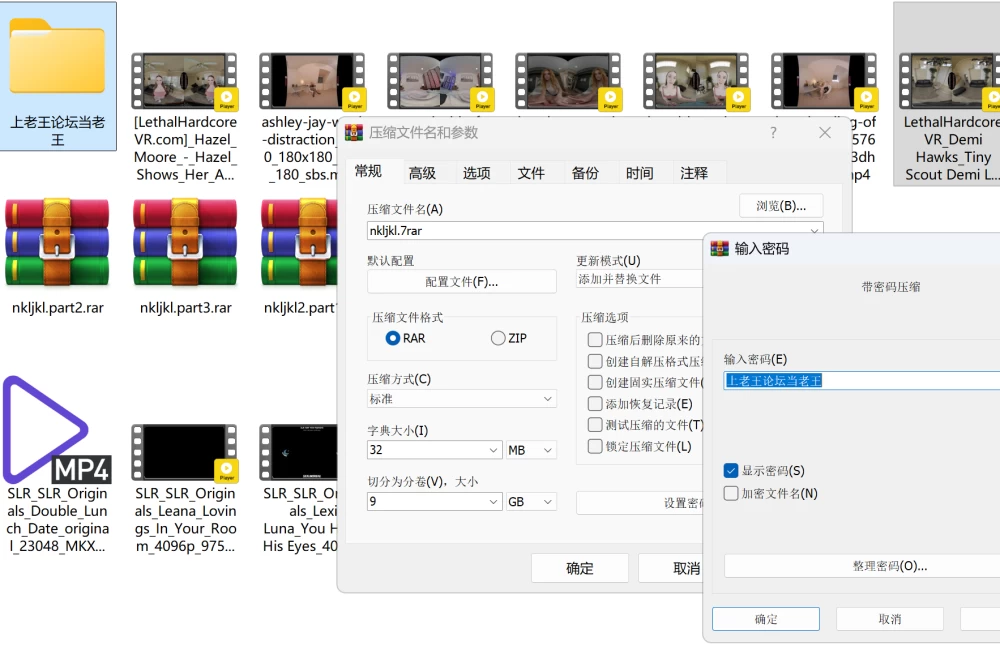1000x654 pixels.
Task: Click 取消 in the archive parameters dialog
Action: click(671, 568)
